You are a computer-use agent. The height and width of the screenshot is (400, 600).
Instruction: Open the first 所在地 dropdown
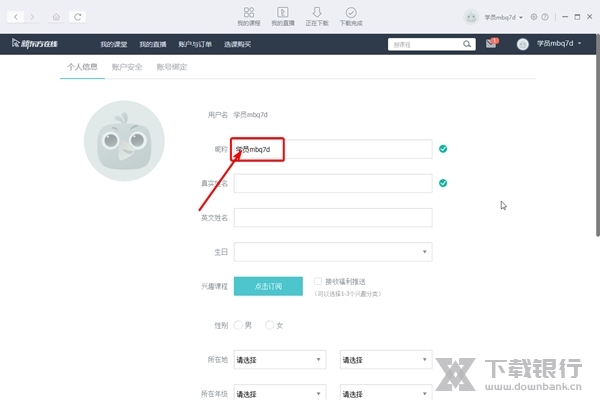[x=280, y=359]
